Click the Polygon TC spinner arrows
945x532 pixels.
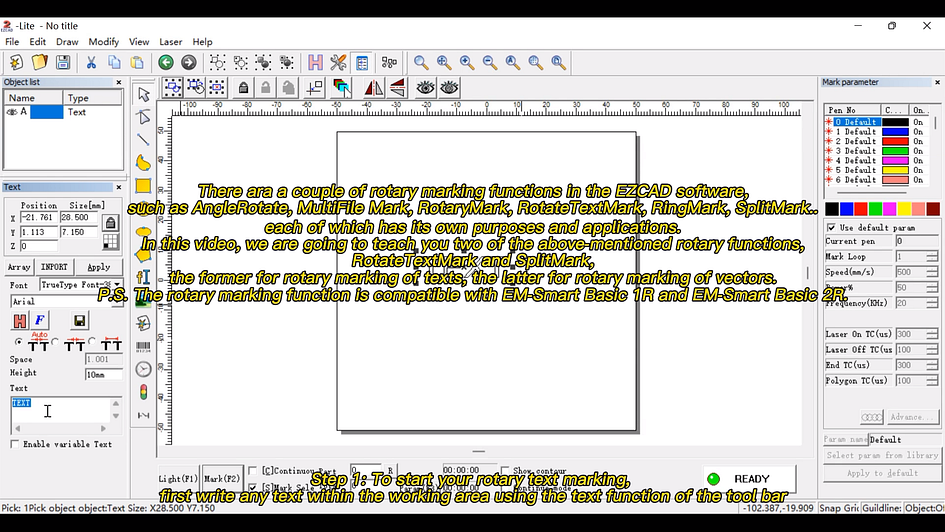[x=932, y=381]
